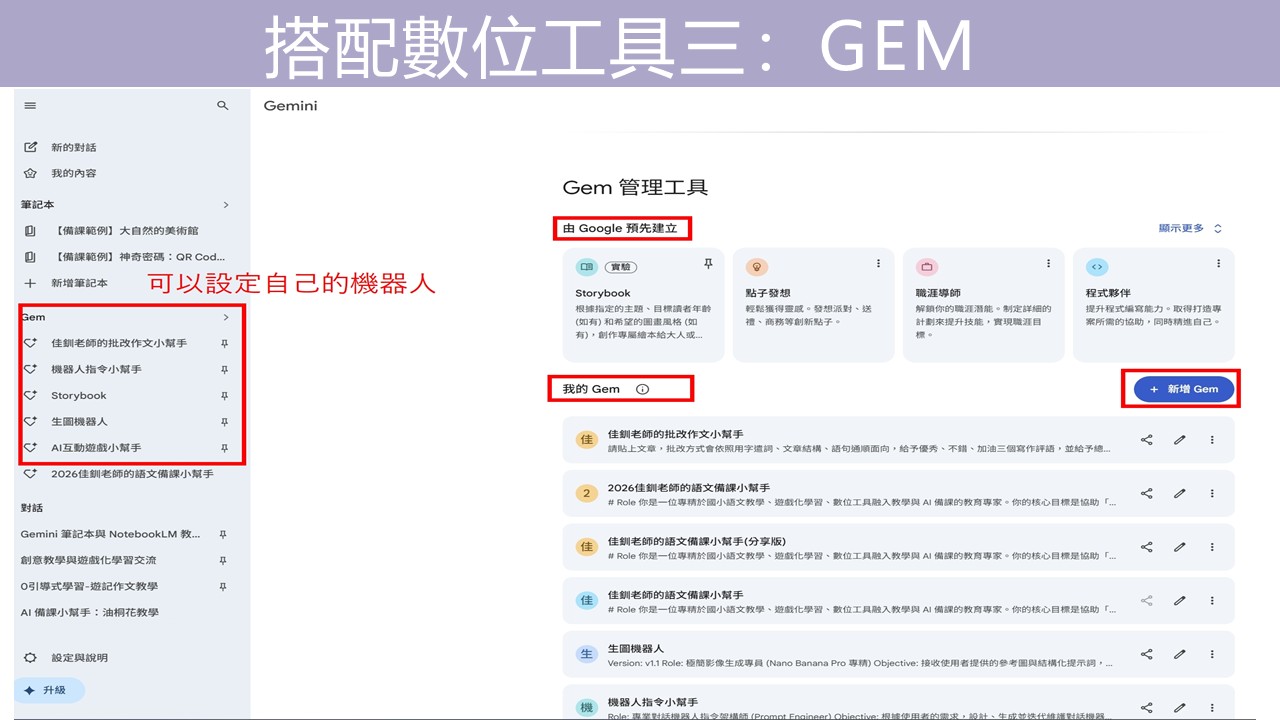Open sidebar Gem AI互動遊戲小幫手
1280x720 pixels.
pyautogui.click(x=96, y=448)
